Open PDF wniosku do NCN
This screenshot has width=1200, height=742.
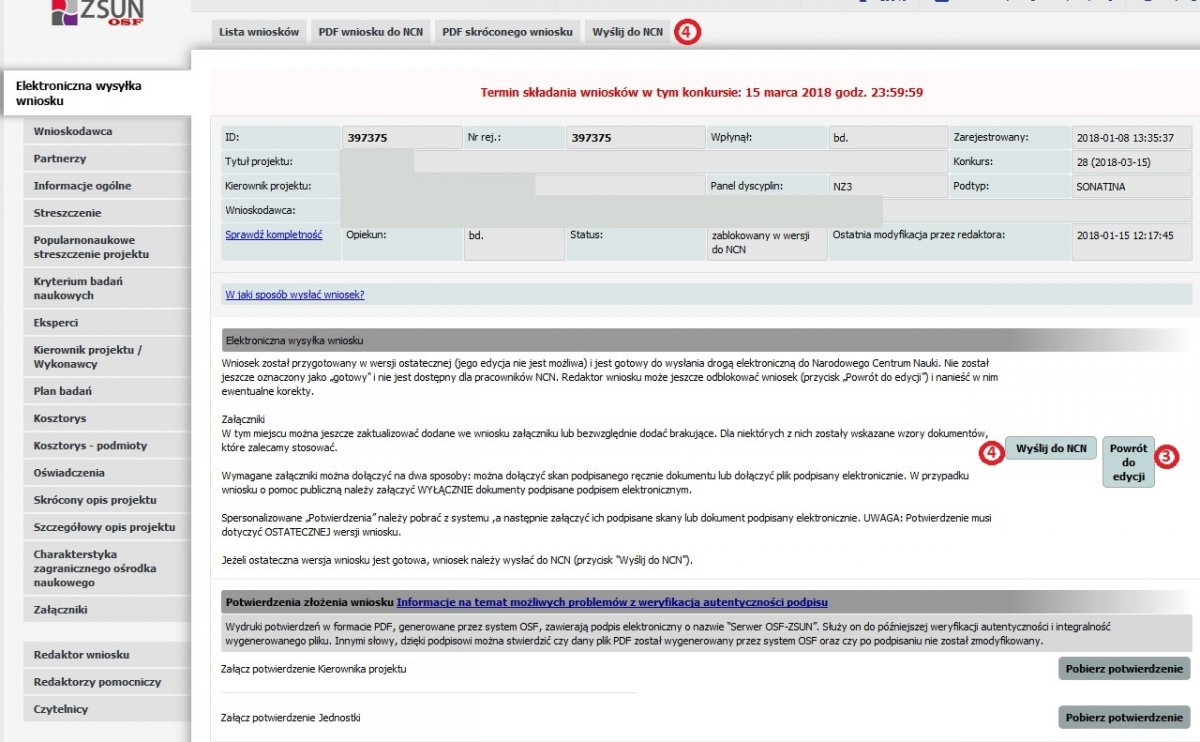[371, 32]
